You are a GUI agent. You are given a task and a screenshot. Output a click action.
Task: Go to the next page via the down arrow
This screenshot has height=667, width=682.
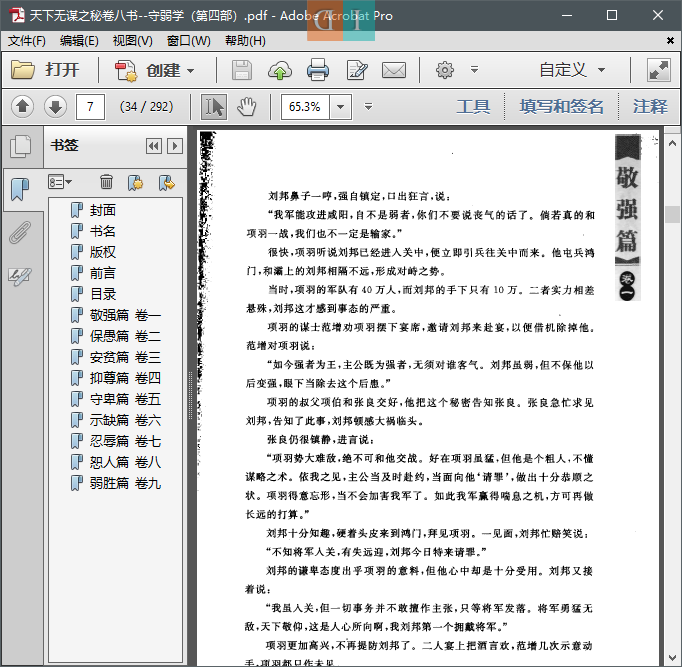55,107
